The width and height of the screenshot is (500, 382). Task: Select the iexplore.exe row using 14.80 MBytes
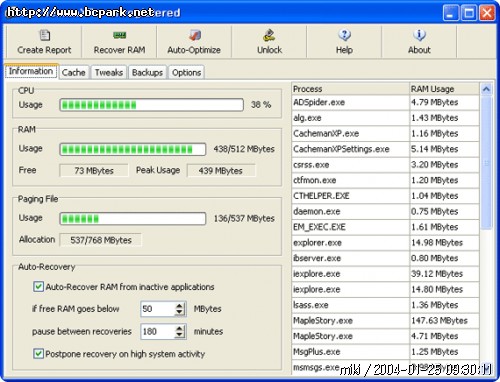pyautogui.click(x=385, y=290)
